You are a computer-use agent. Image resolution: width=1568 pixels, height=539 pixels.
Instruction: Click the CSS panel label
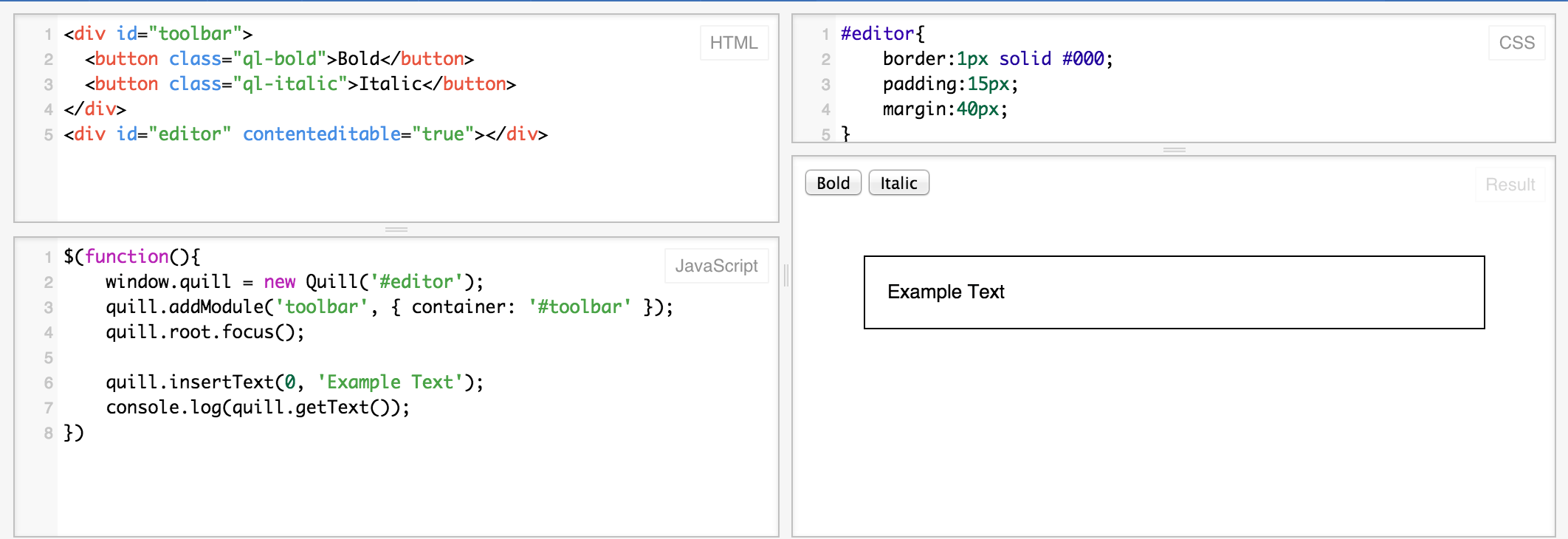pos(1516,43)
